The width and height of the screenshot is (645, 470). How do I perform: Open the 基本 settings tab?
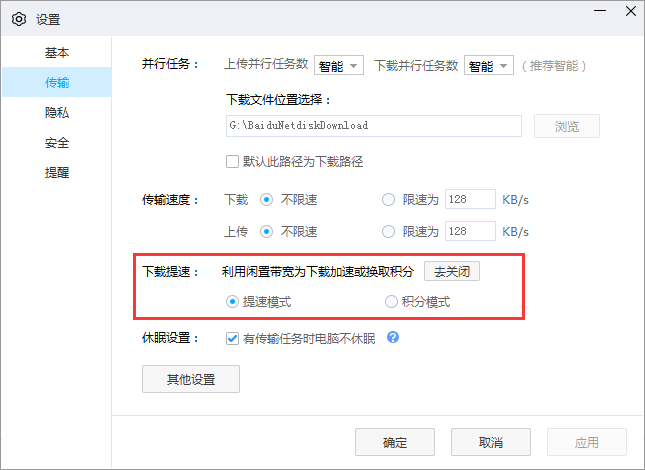pyautogui.click(x=57, y=52)
